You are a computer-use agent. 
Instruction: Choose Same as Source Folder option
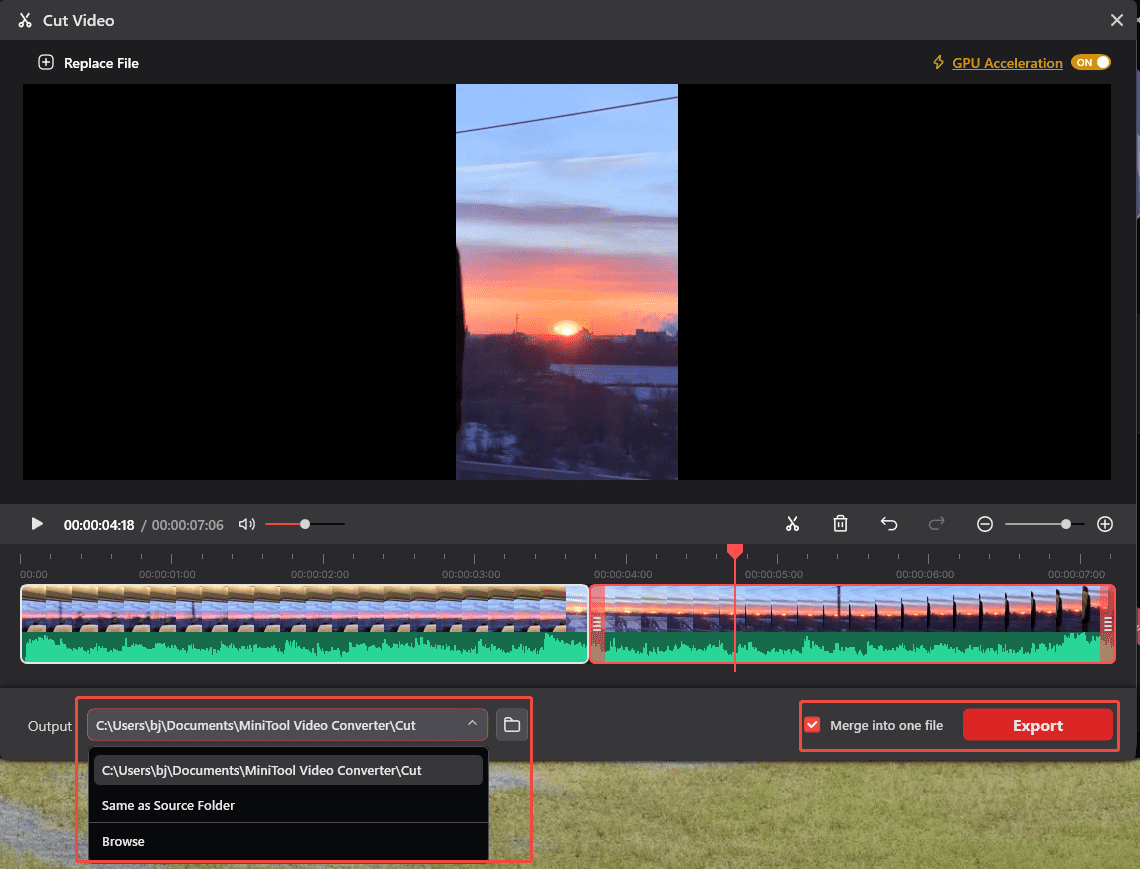pos(288,805)
